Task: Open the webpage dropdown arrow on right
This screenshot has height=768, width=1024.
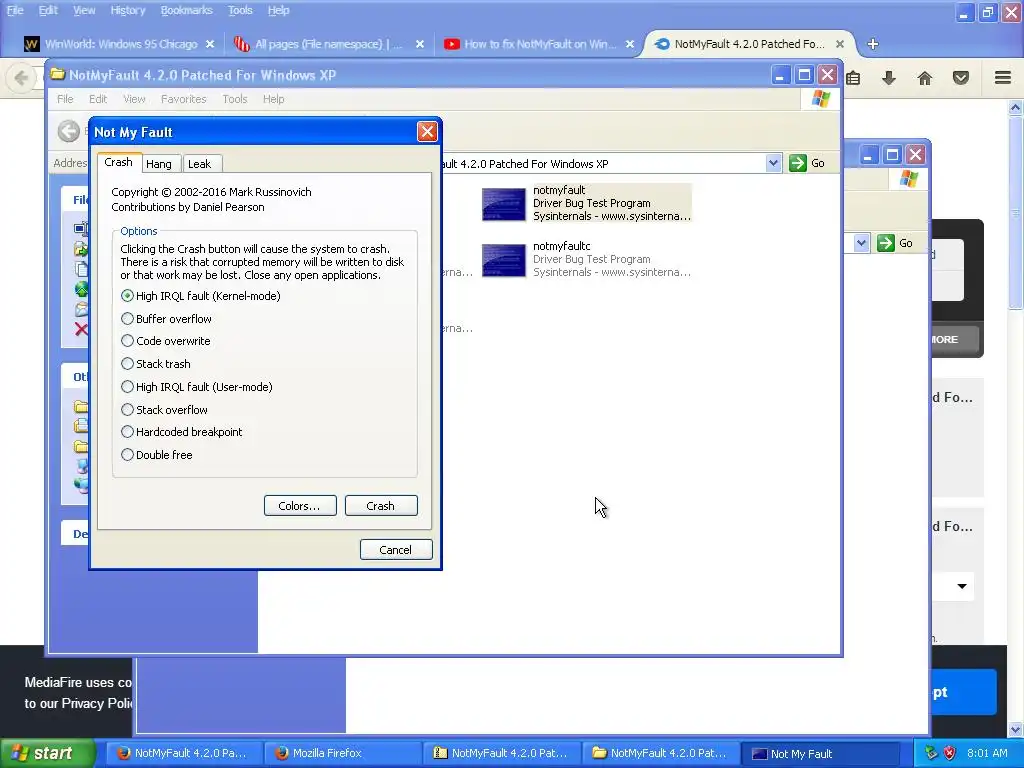Action: pos(962,586)
